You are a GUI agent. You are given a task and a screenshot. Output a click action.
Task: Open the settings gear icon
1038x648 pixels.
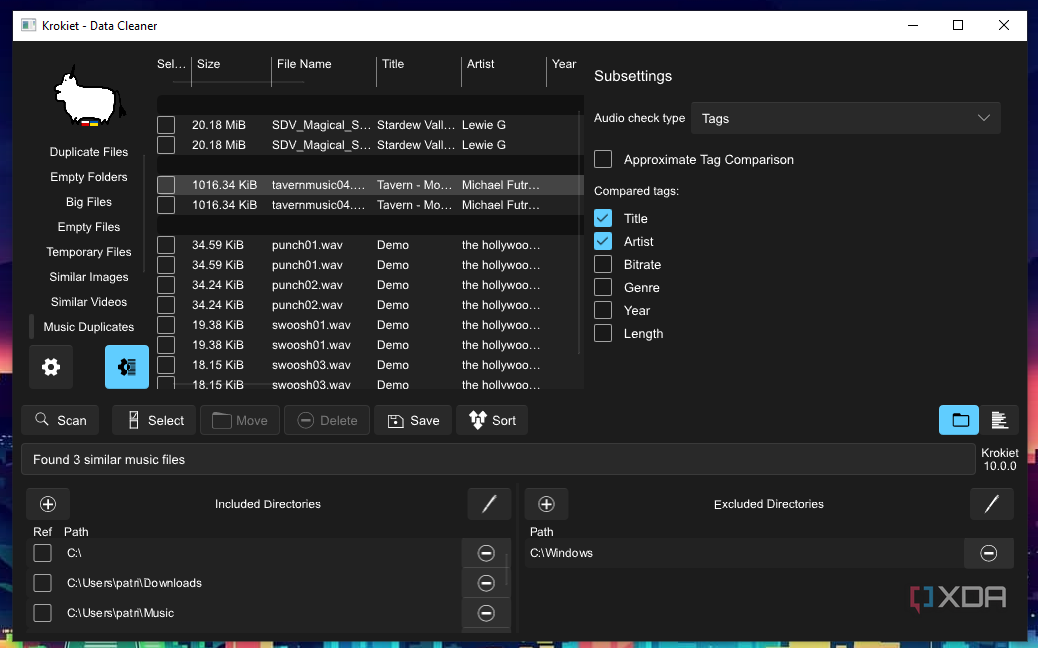(51, 367)
